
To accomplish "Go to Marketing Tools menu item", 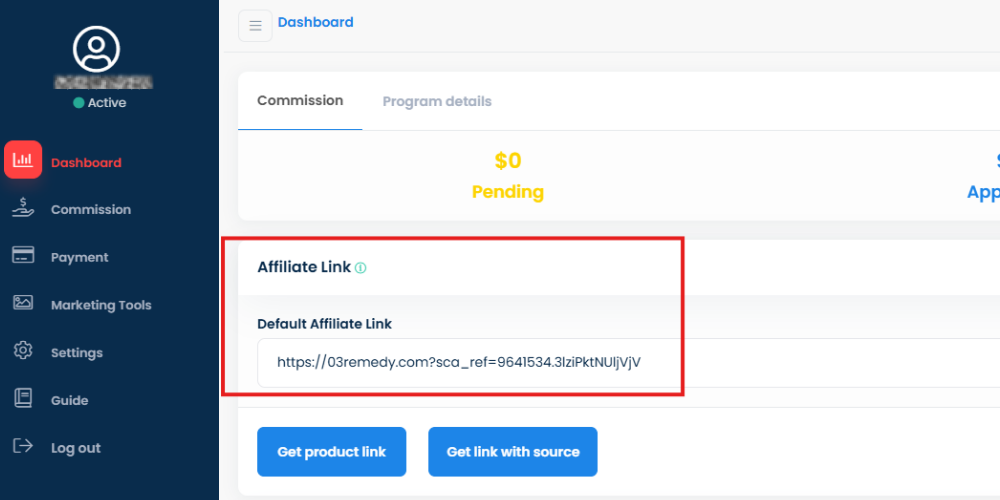I will [101, 305].
